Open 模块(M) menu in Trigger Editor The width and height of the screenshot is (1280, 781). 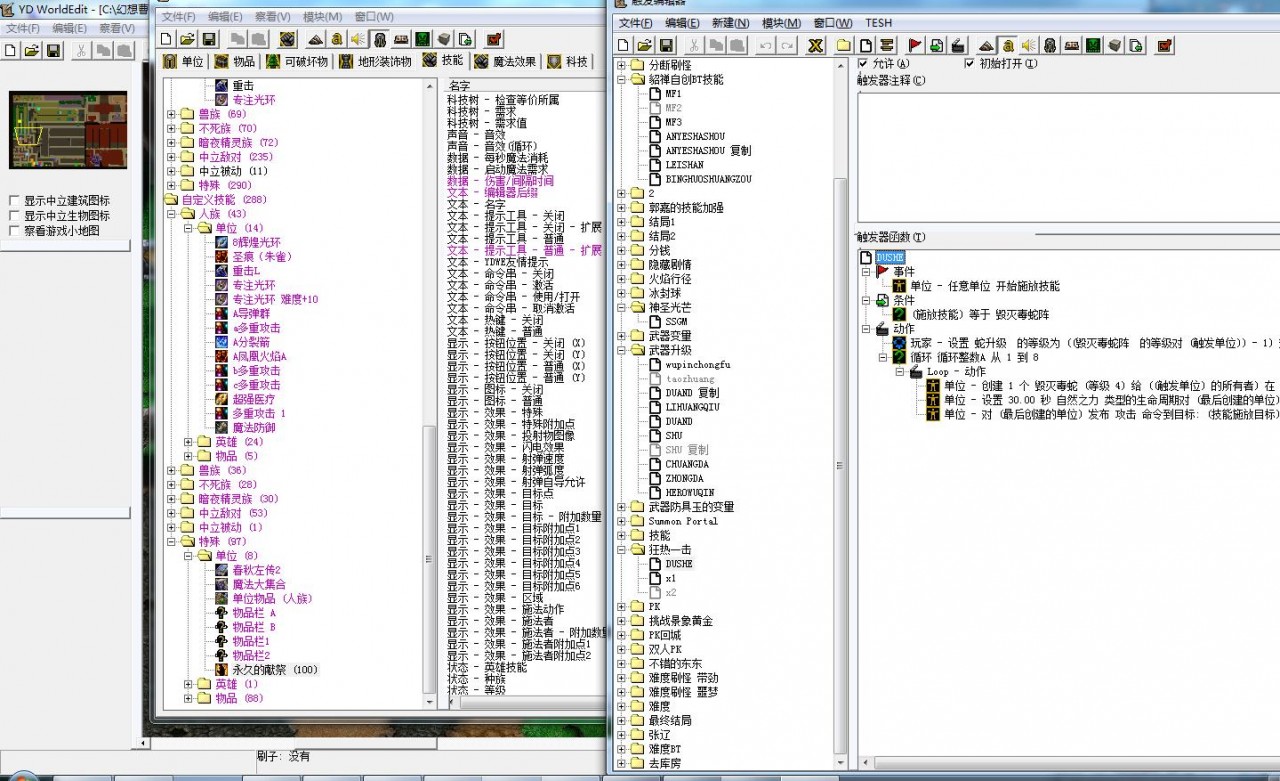click(781, 23)
